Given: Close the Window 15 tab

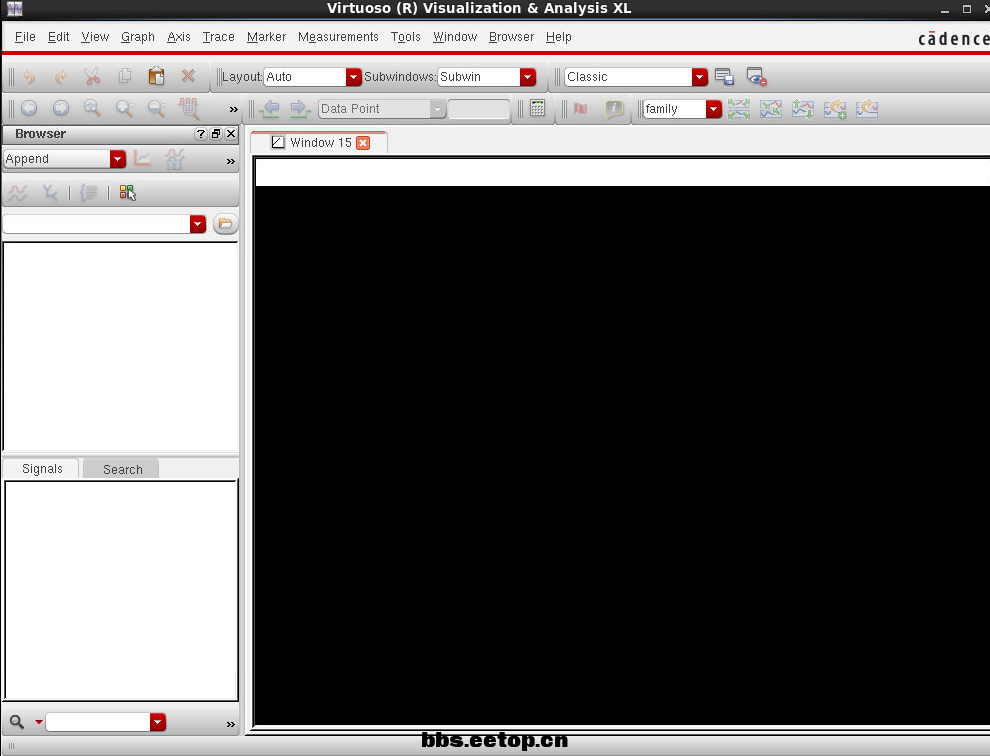Looking at the screenshot, I should pos(363,143).
